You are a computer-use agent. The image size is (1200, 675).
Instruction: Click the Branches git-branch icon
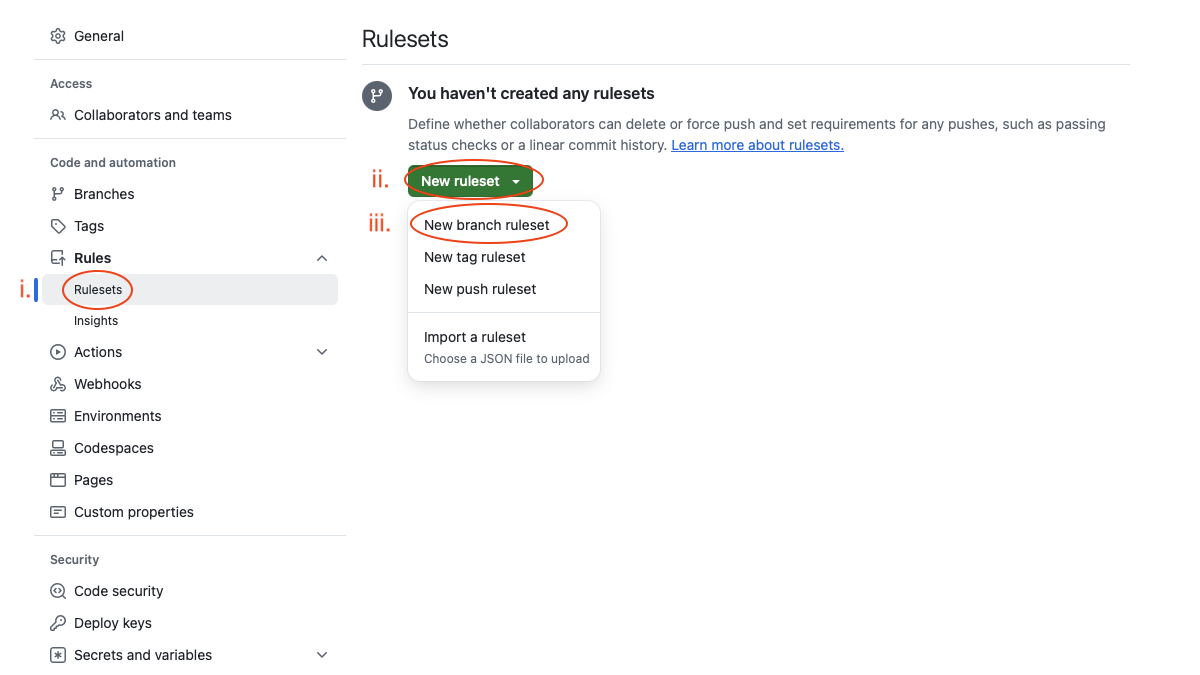click(x=58, y=194)
